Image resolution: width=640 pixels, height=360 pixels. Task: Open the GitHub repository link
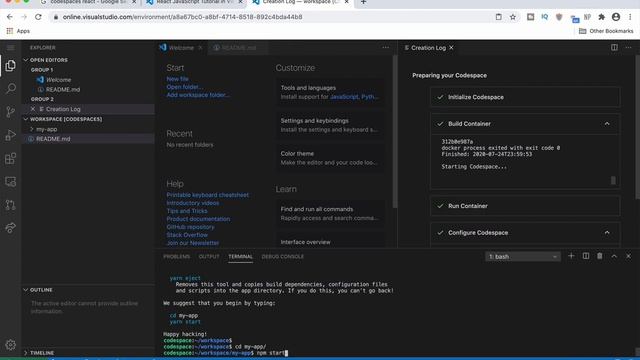pos(190,227)
